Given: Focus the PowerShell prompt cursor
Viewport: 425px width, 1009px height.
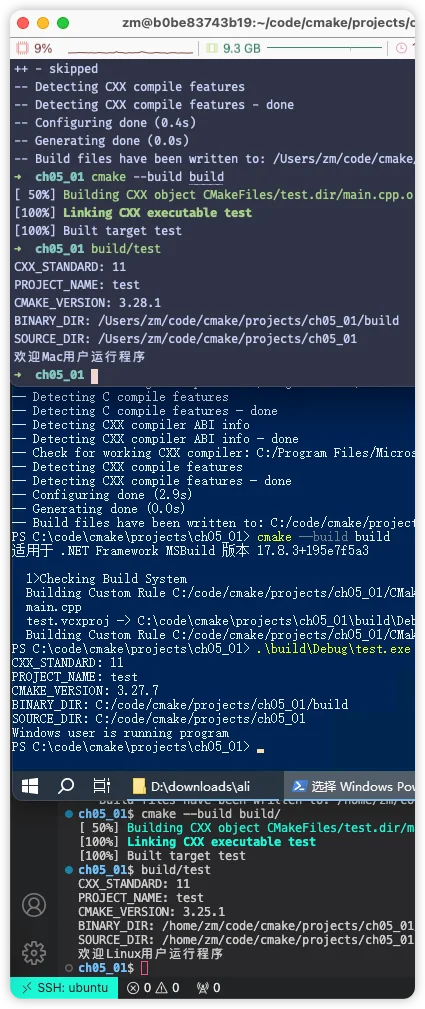Looking at the screenshot, I should pos(260,749).
